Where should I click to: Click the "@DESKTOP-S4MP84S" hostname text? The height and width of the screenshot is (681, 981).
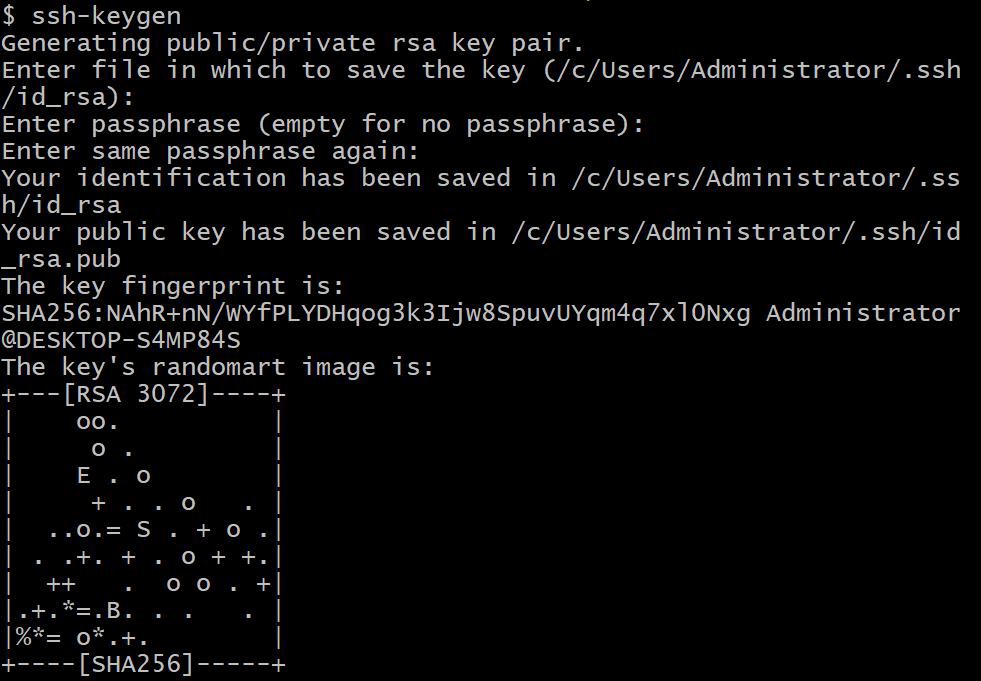(120, 340)
